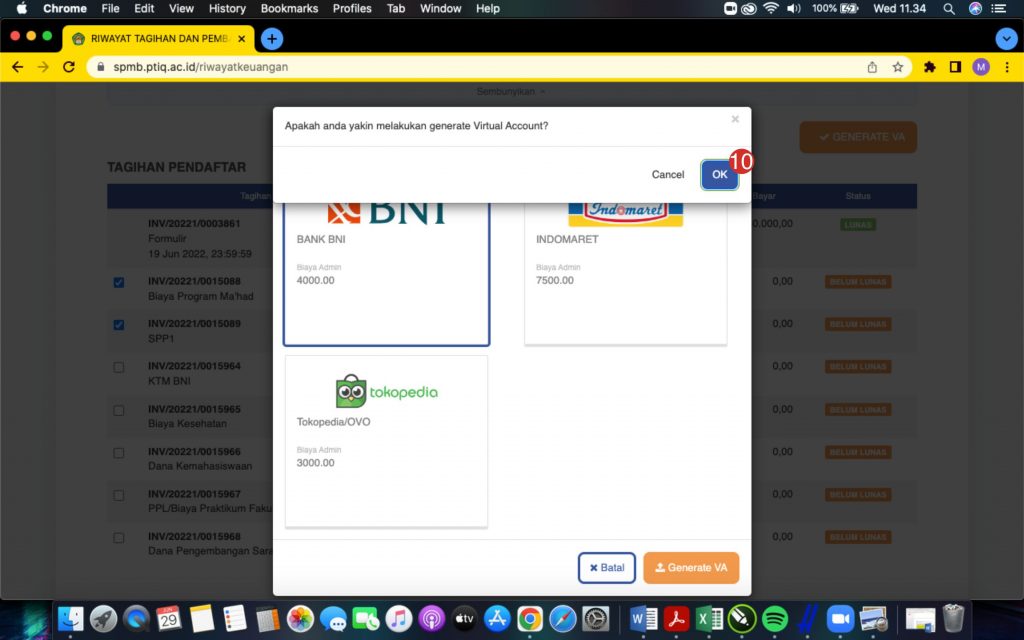The width and height of the screenshot is (1024, 640).
Task: Open a new tab with the plus button
Action: coord(272,39)
